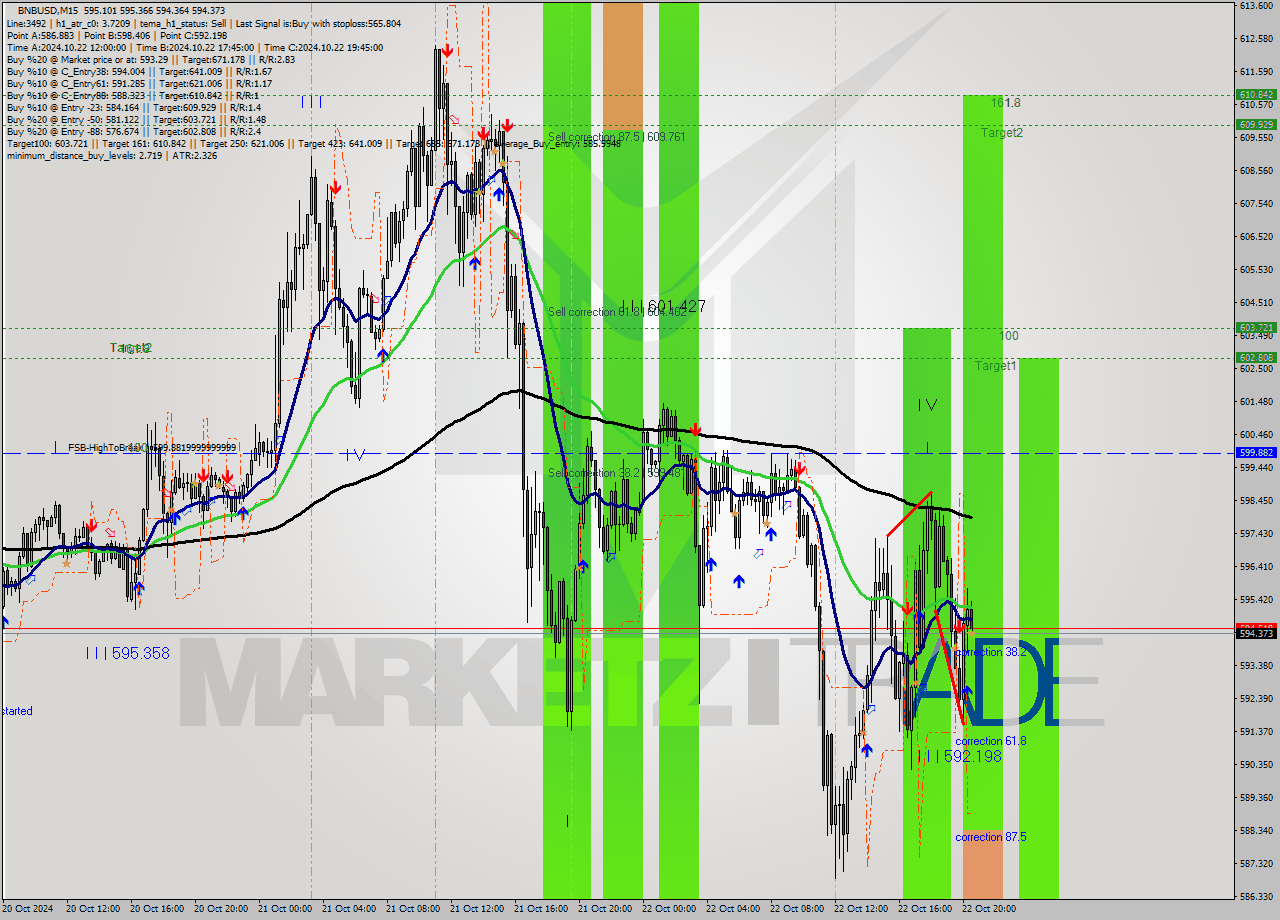Click the 'correction 87.5' label

point(990,837)
